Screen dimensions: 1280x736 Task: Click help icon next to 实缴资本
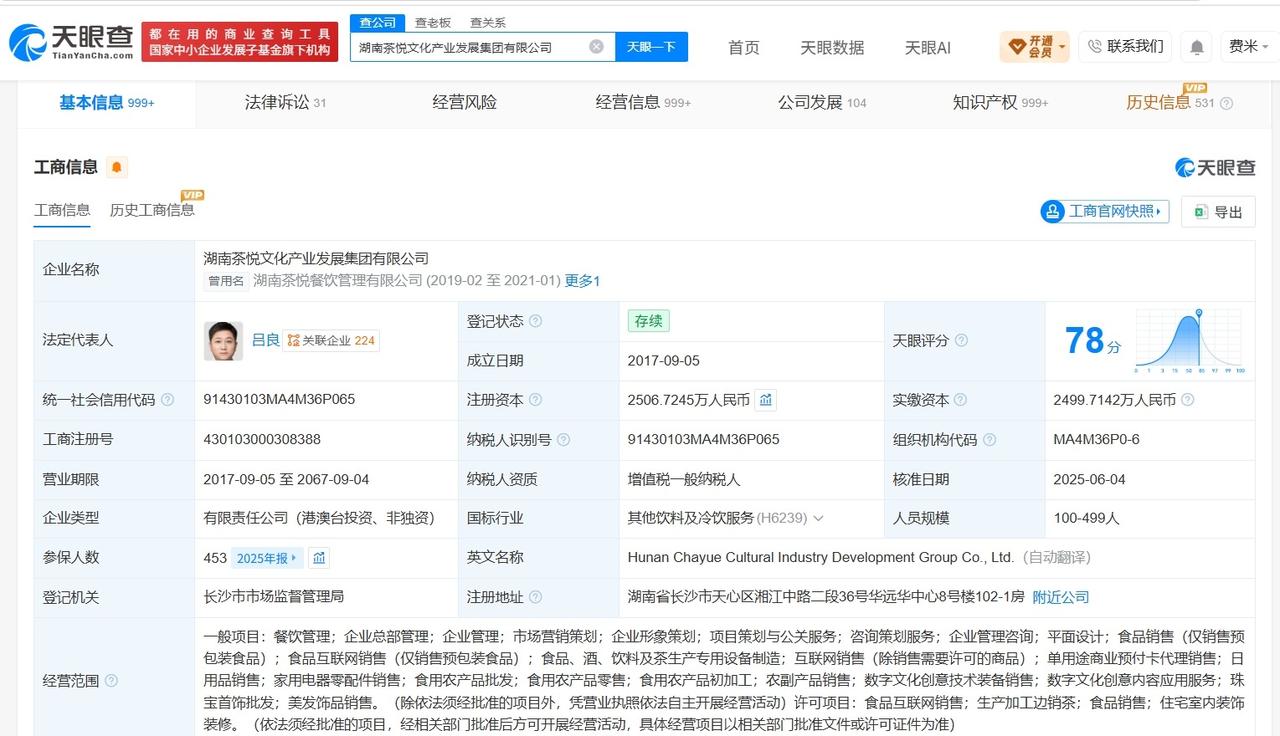tap(961, 399)
